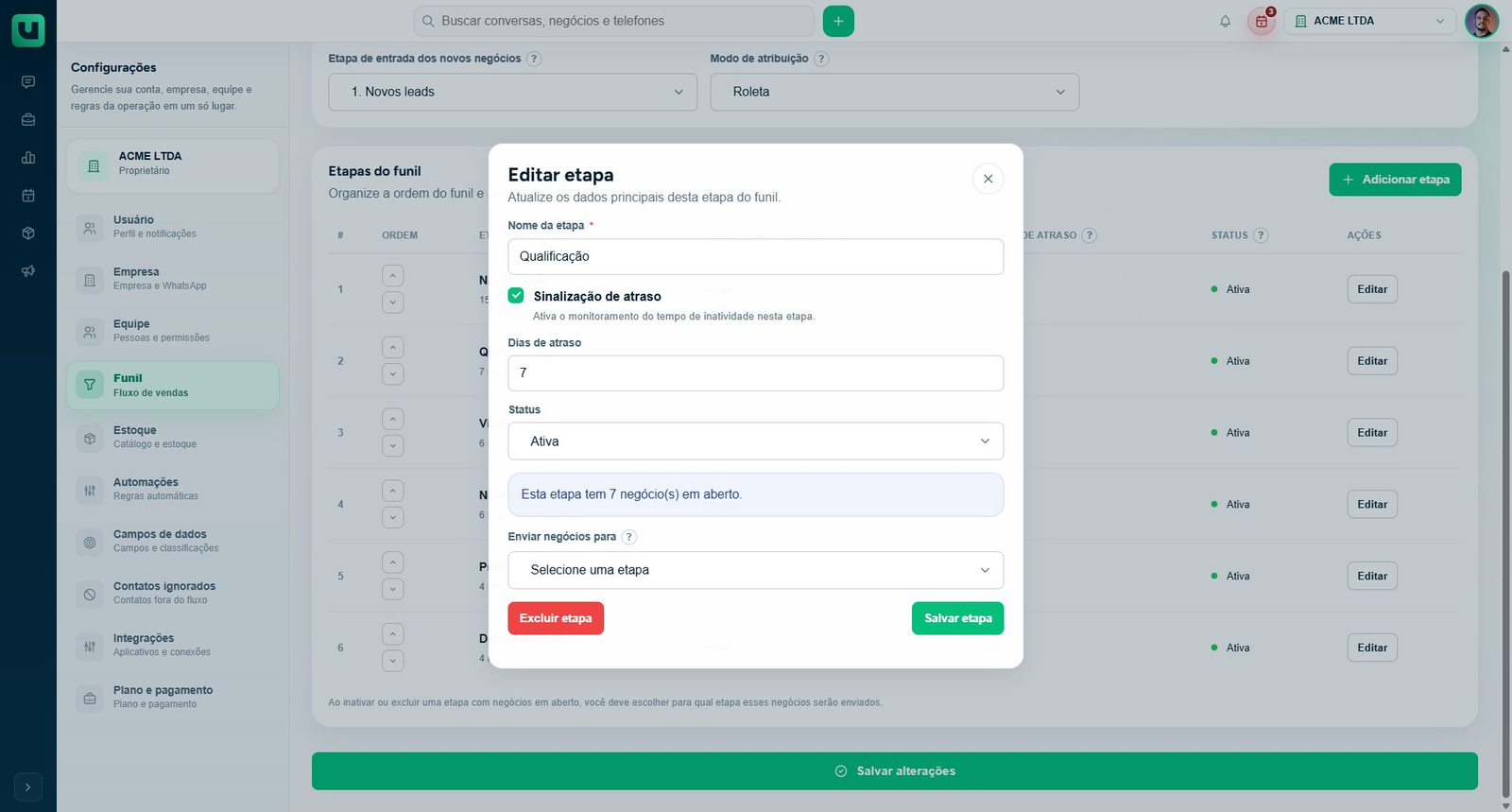The width and height of the screenshot is (1512, 812).
Task: Click the notification bell icon
Action: click(1225, 21)
